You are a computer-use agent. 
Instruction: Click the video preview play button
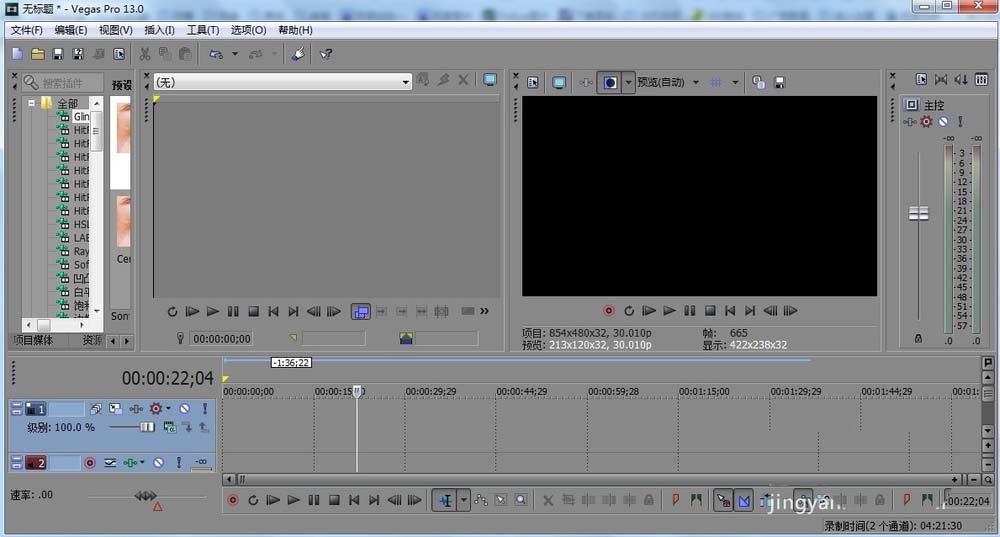click(669, 311)
